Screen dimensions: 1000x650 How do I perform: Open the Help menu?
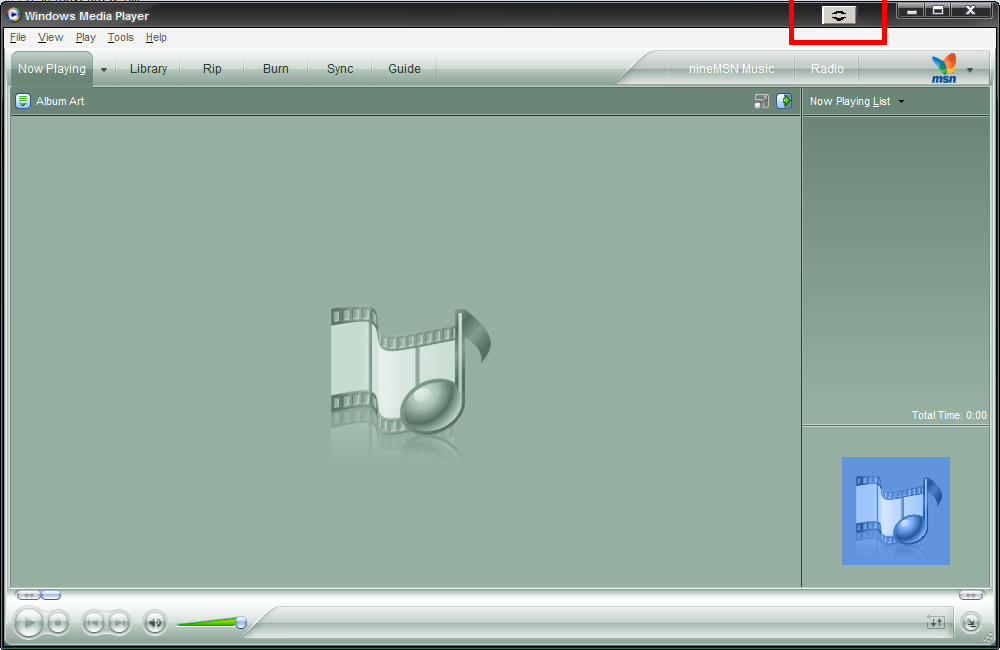click(156, 37)
